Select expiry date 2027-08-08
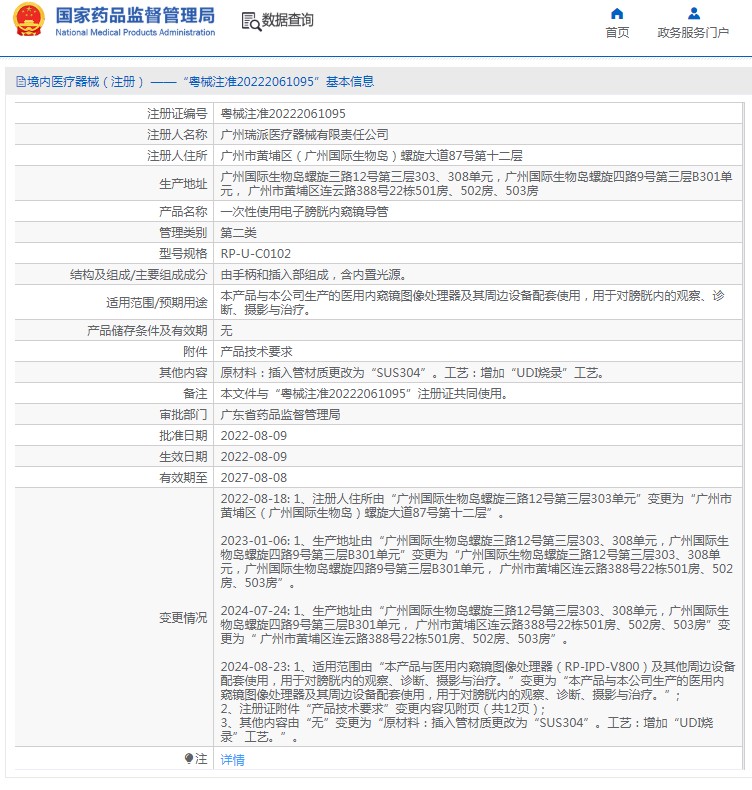This screenshot has height=790, width=752. (x=253, y=478)
